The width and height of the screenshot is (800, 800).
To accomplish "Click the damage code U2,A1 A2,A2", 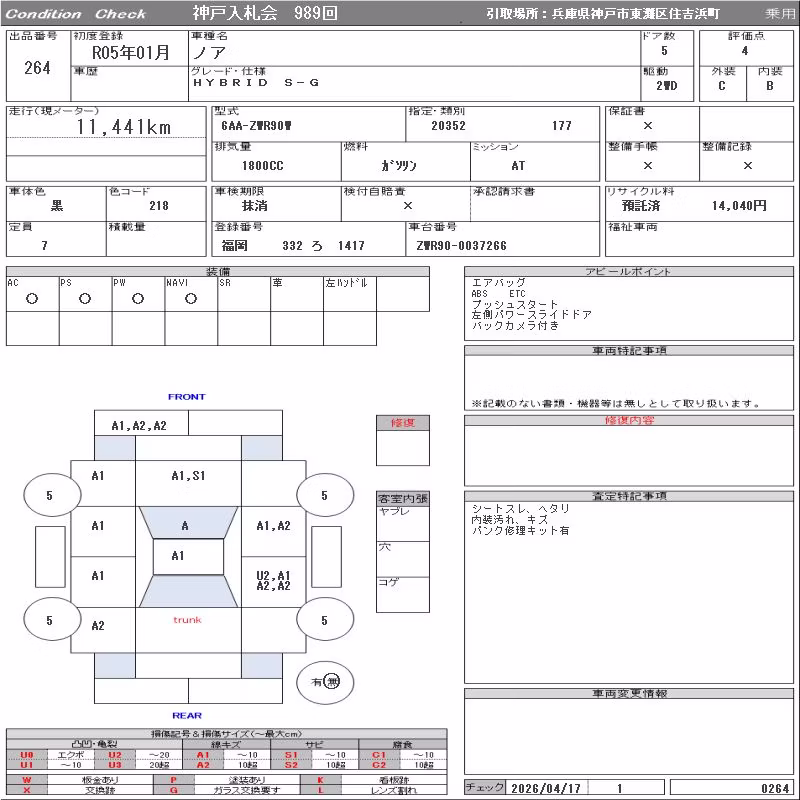I will (273, 581).
